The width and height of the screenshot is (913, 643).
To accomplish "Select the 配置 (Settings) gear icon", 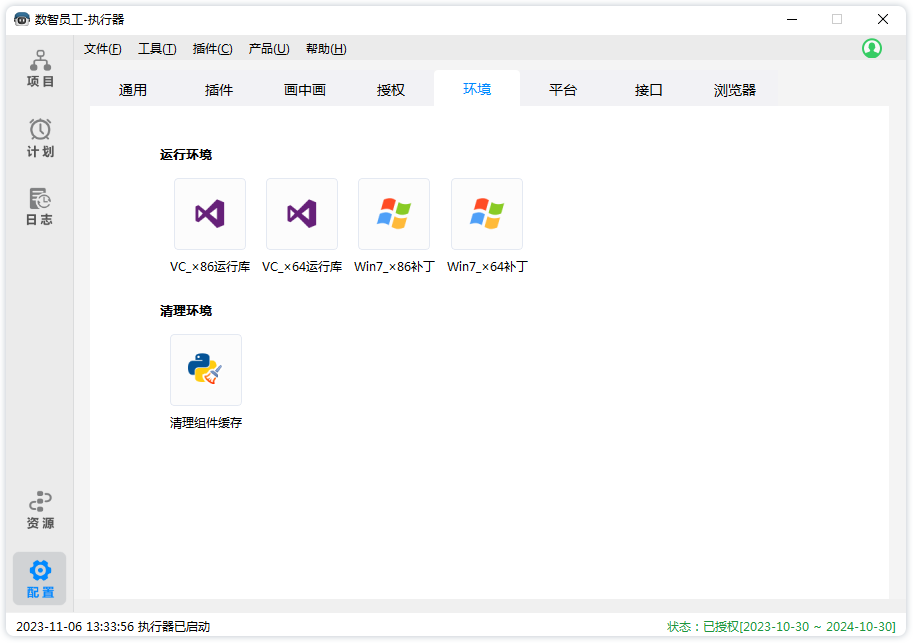I will [40, 570].
